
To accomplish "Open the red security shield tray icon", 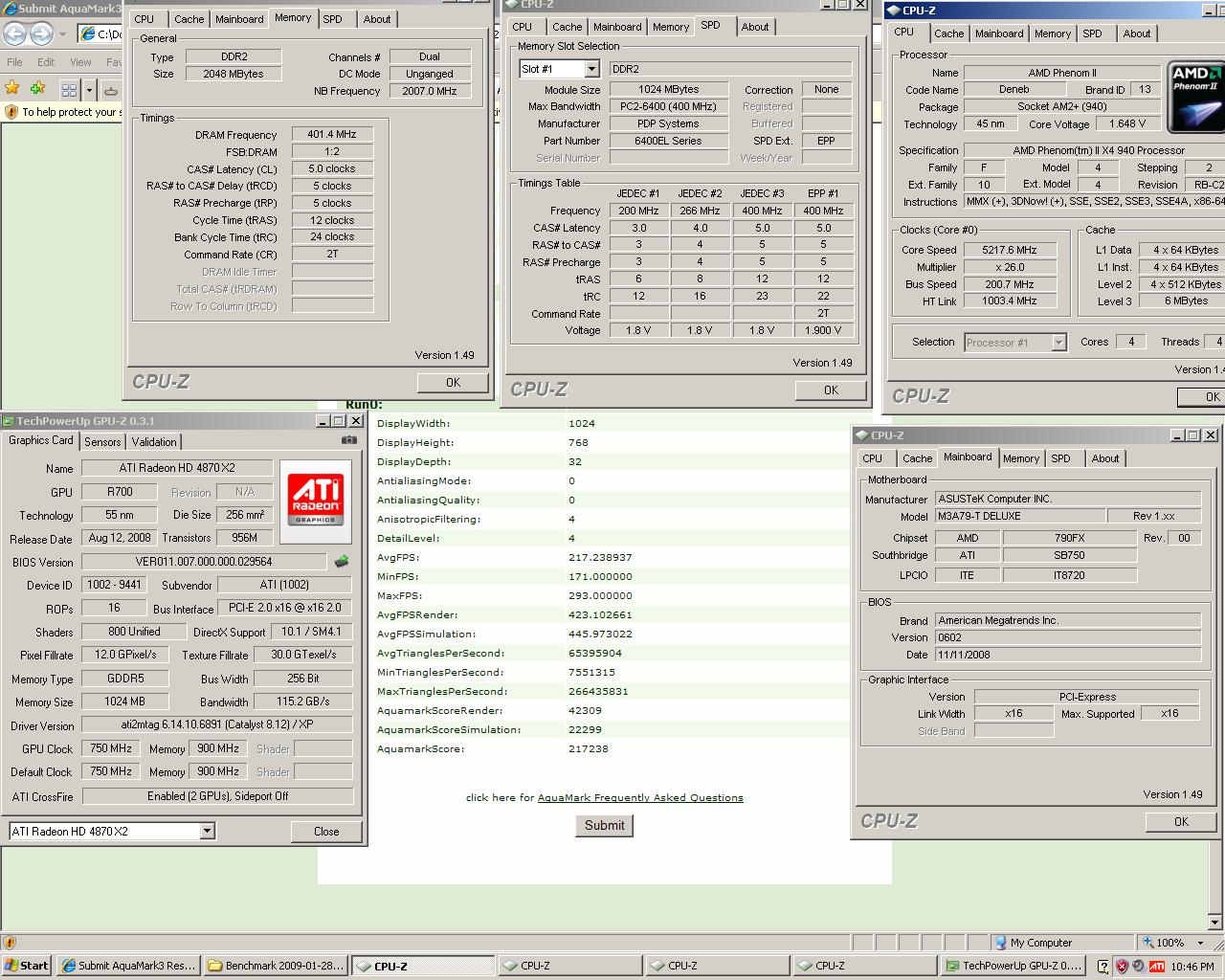I will pos(1122,966).
